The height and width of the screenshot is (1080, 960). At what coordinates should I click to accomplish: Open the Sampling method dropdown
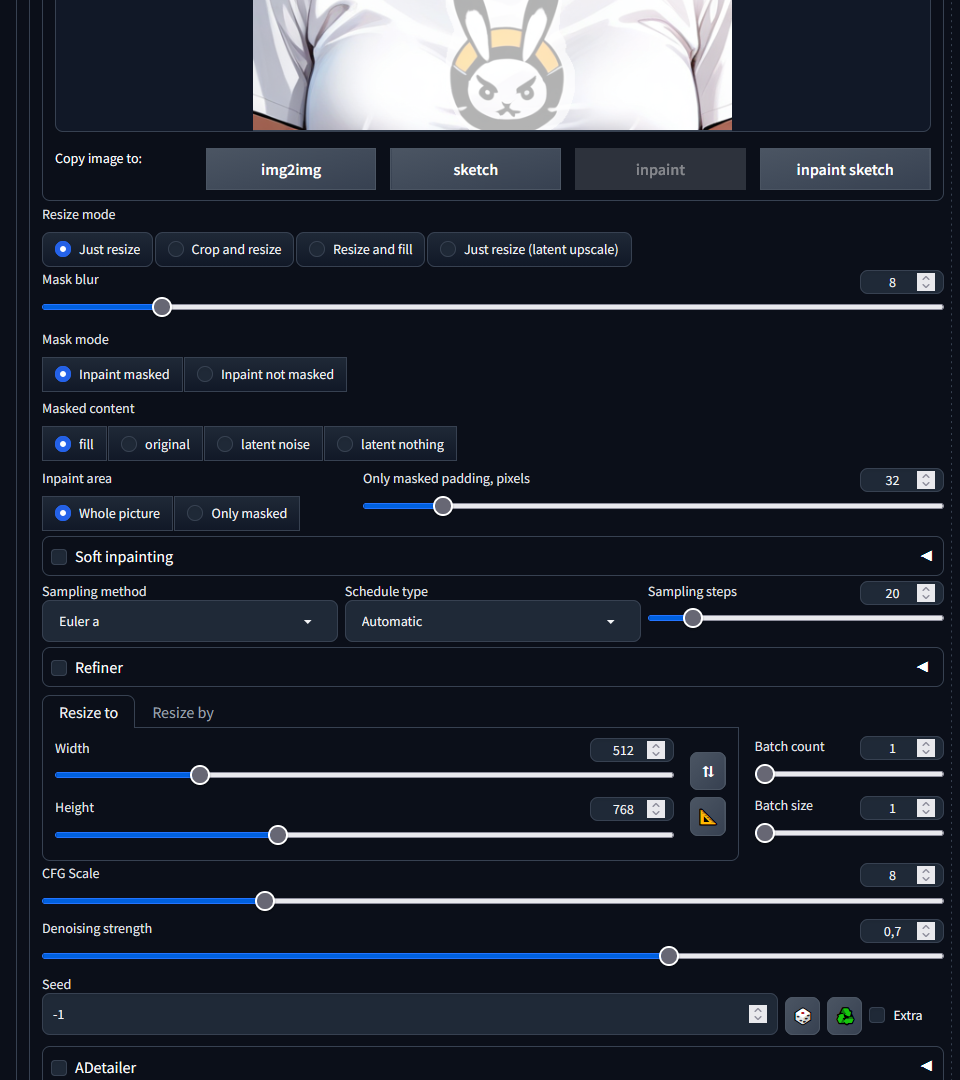click(190, 621)
